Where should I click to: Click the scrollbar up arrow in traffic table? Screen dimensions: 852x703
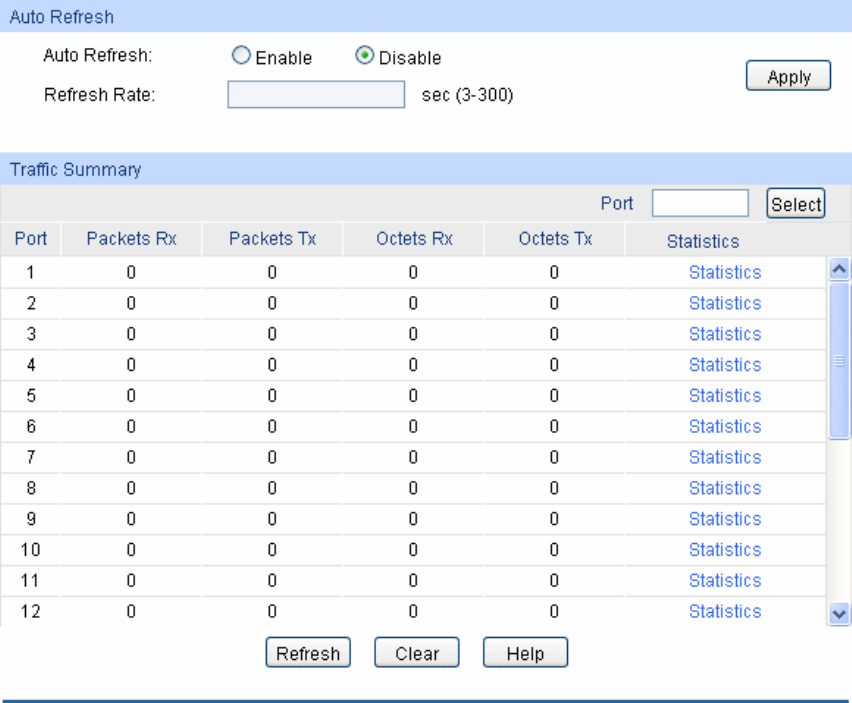click(x=840, y=268)
